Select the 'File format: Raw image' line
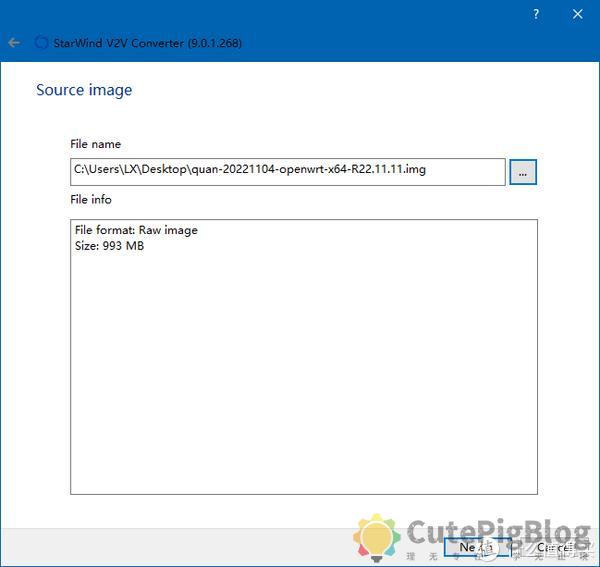 (136, 230)
